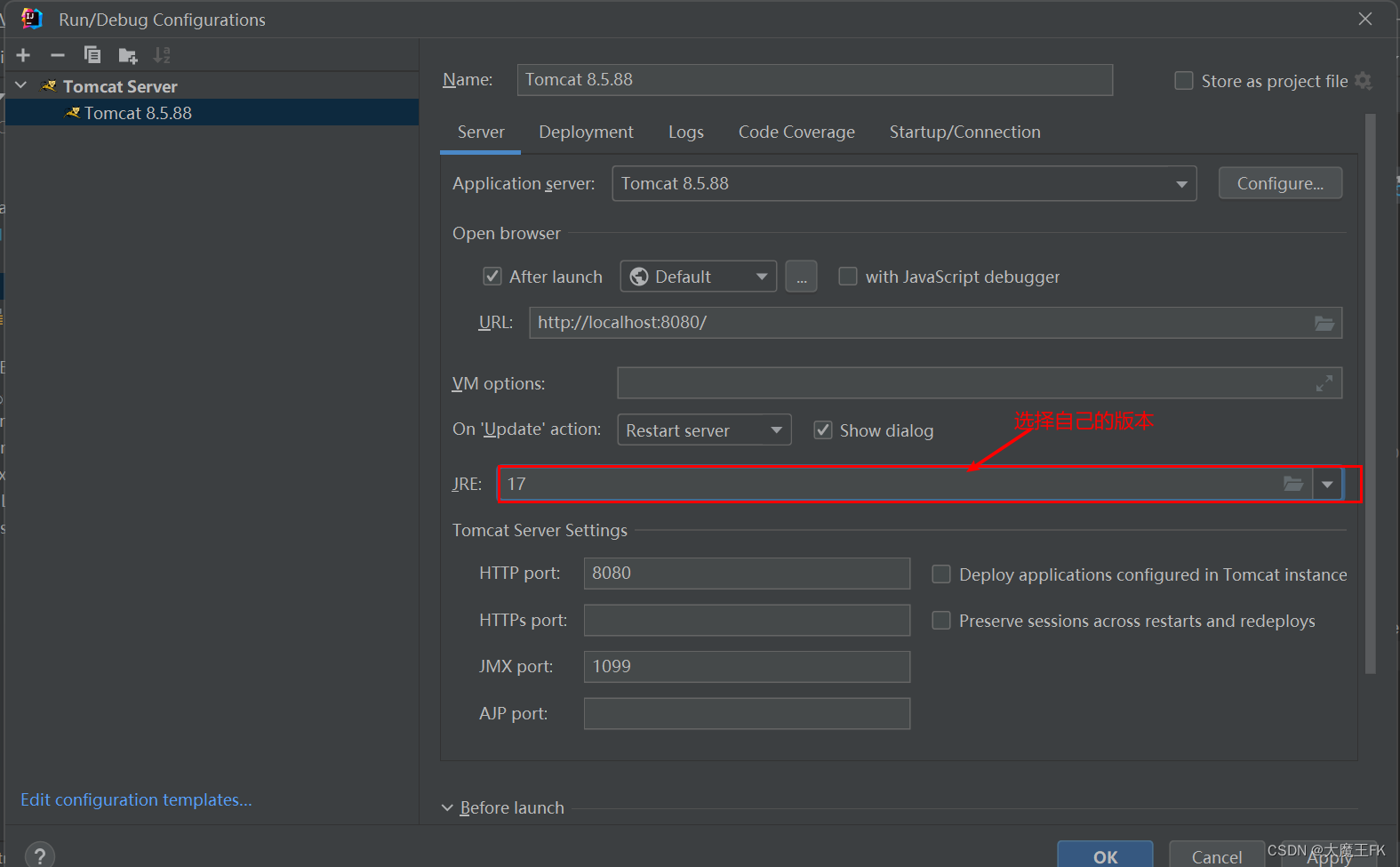Switch to the Logs tab

[686, 132]
